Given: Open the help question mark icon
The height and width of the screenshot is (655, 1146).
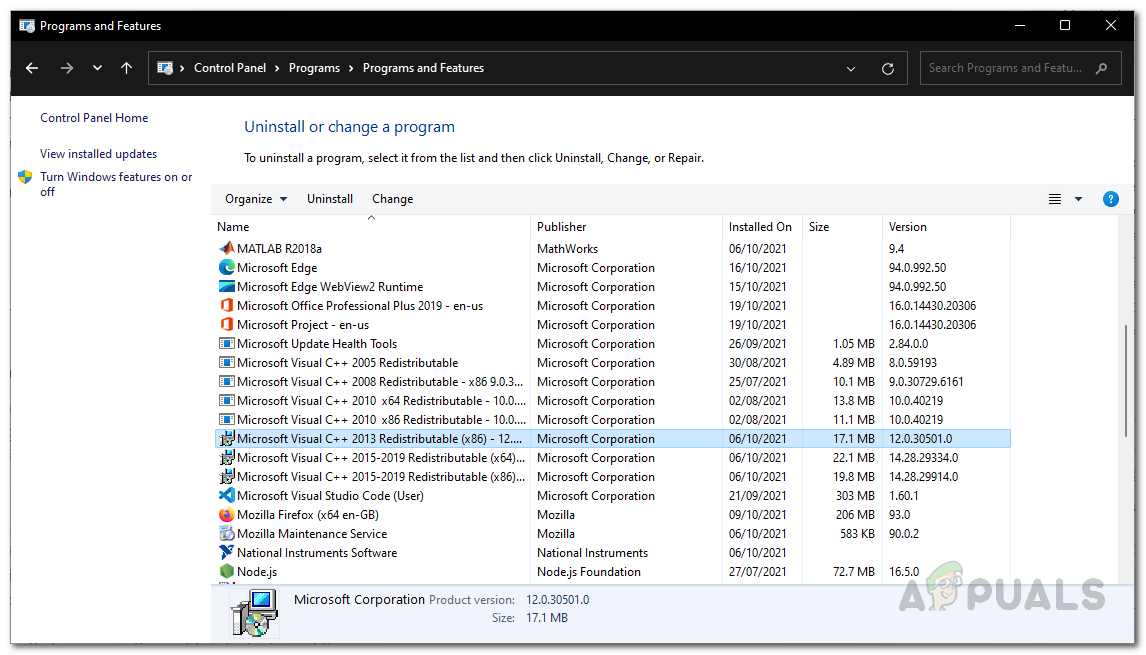Looking at the screenshot, I should [x=1110, y=199].
